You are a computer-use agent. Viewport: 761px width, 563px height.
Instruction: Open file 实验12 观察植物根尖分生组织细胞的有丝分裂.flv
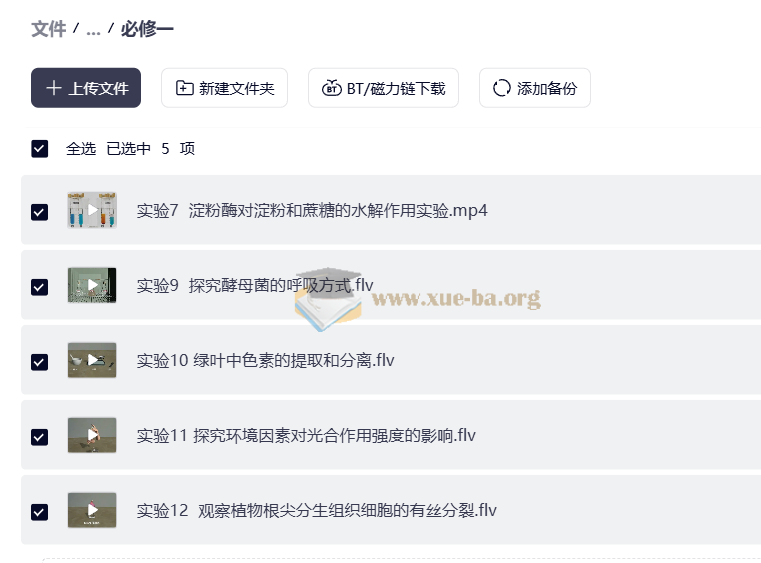[316, 511]
